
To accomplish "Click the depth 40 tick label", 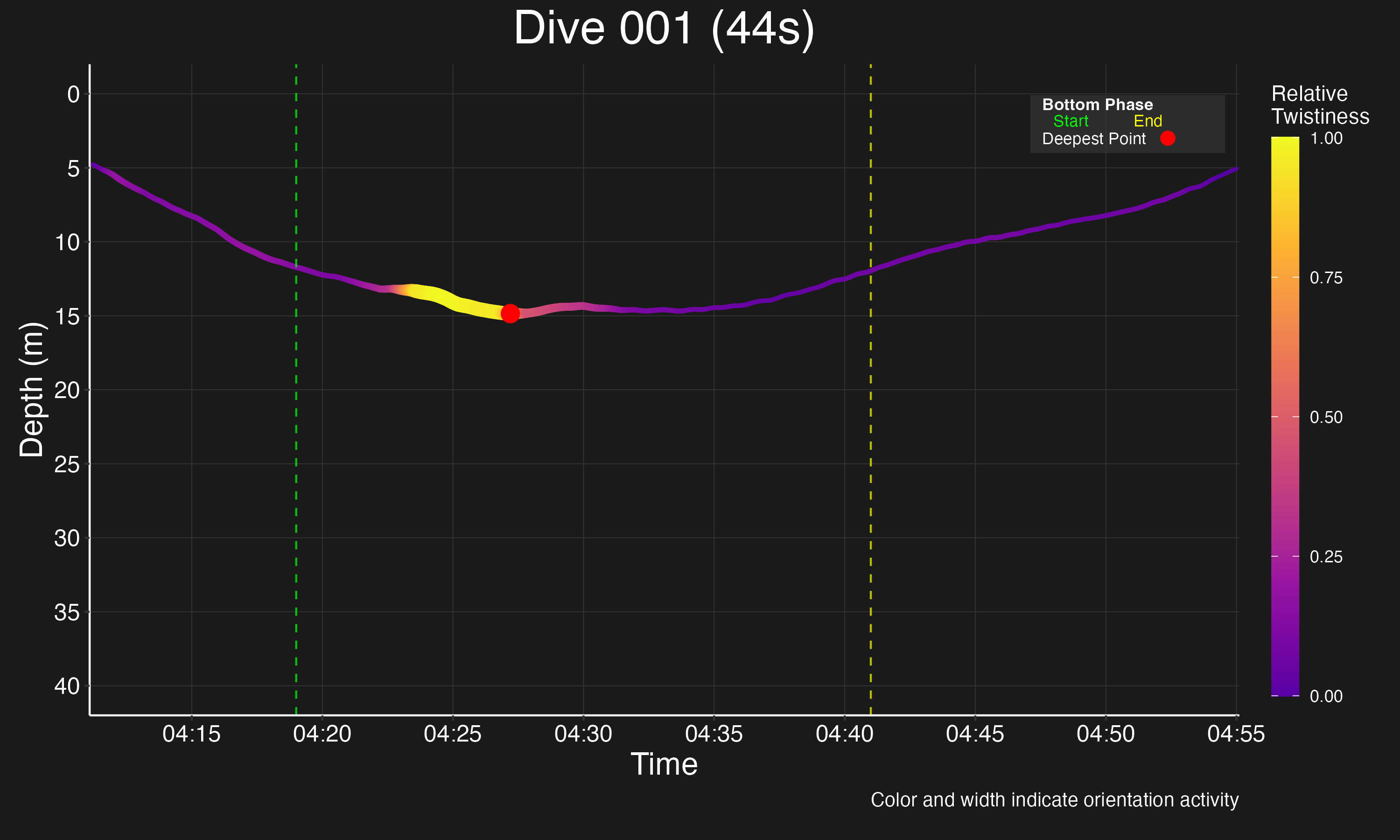I will click(x=67, y=686).
